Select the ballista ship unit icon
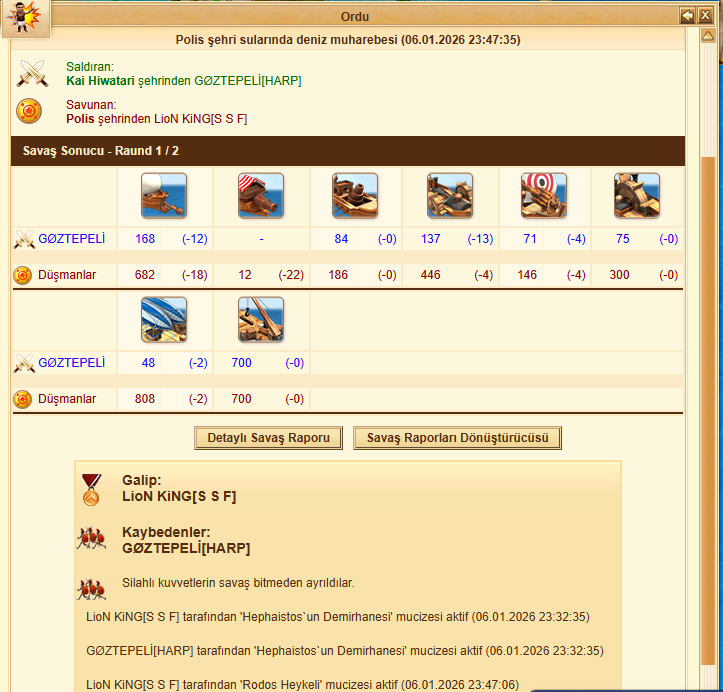Screen dimensions: 723x692 point(450,195)
